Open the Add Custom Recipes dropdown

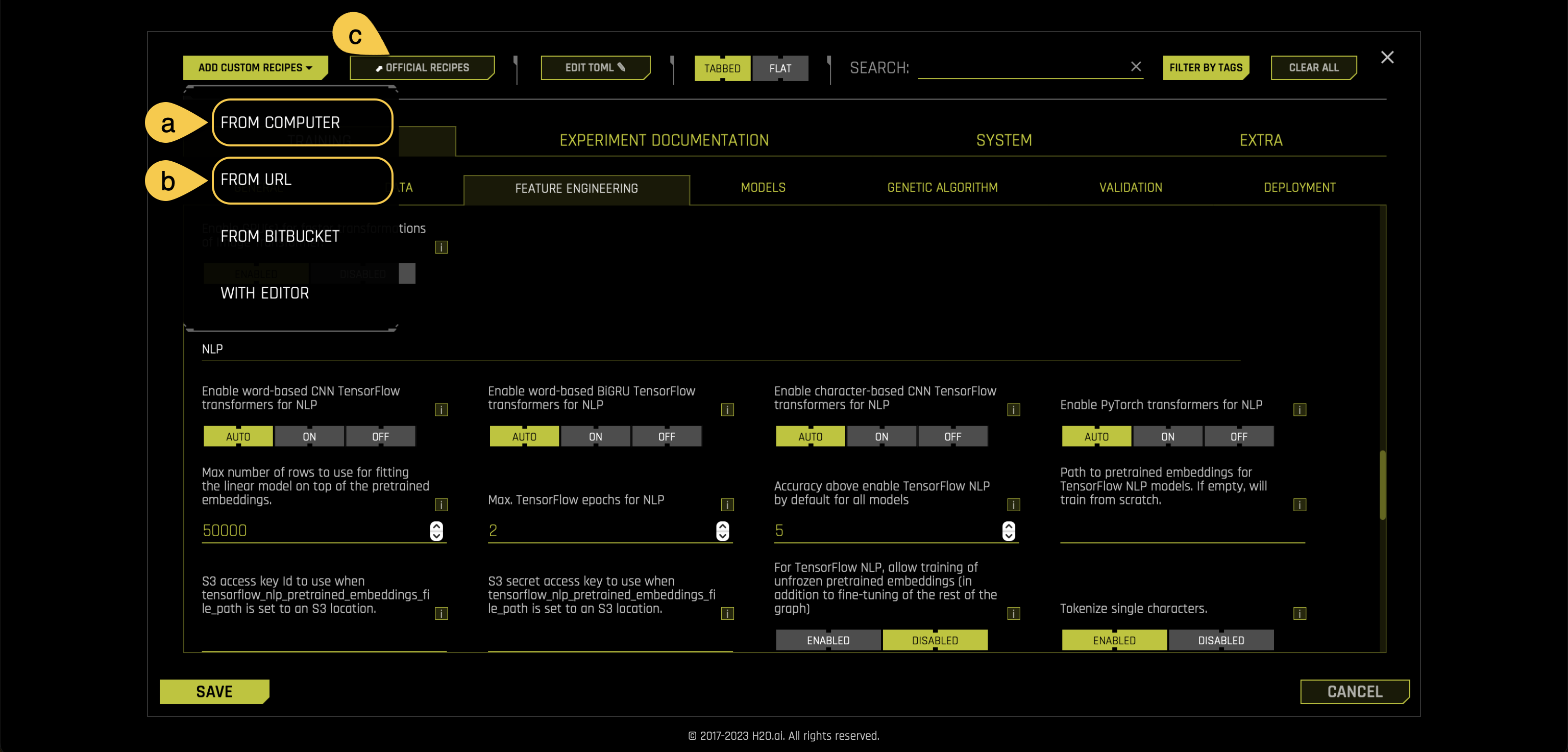point(256,67)
